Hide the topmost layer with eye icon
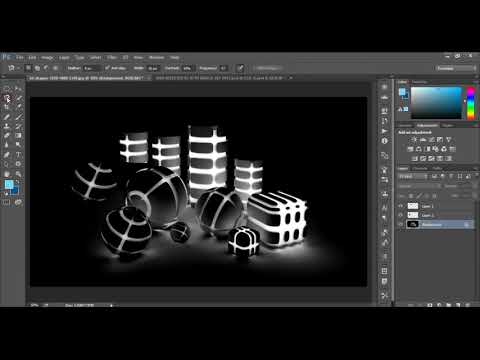 [x=401, y=206]
